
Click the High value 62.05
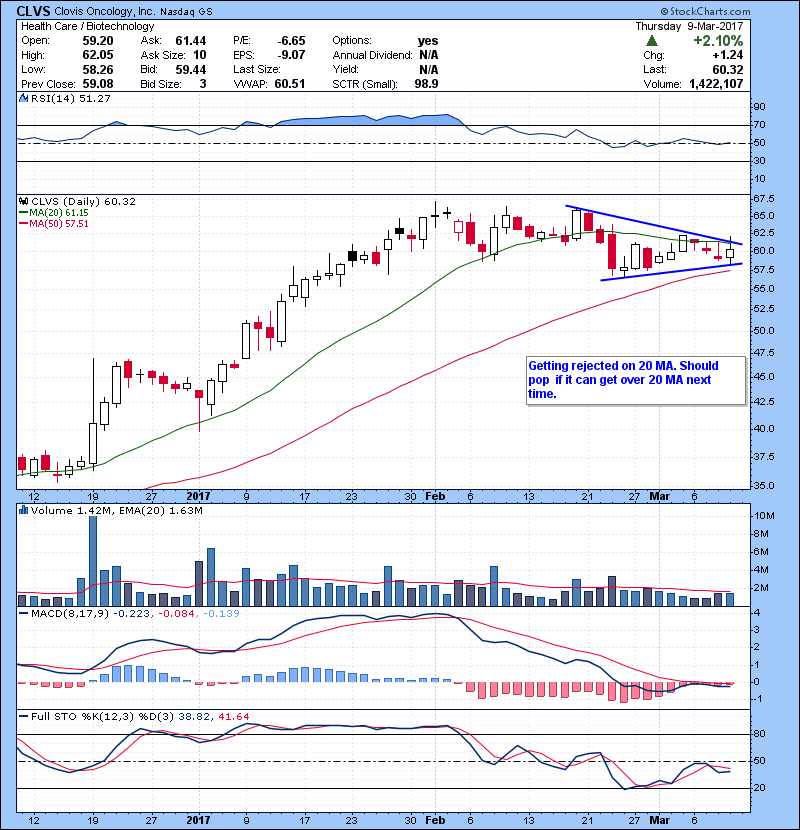pos(97,55)
